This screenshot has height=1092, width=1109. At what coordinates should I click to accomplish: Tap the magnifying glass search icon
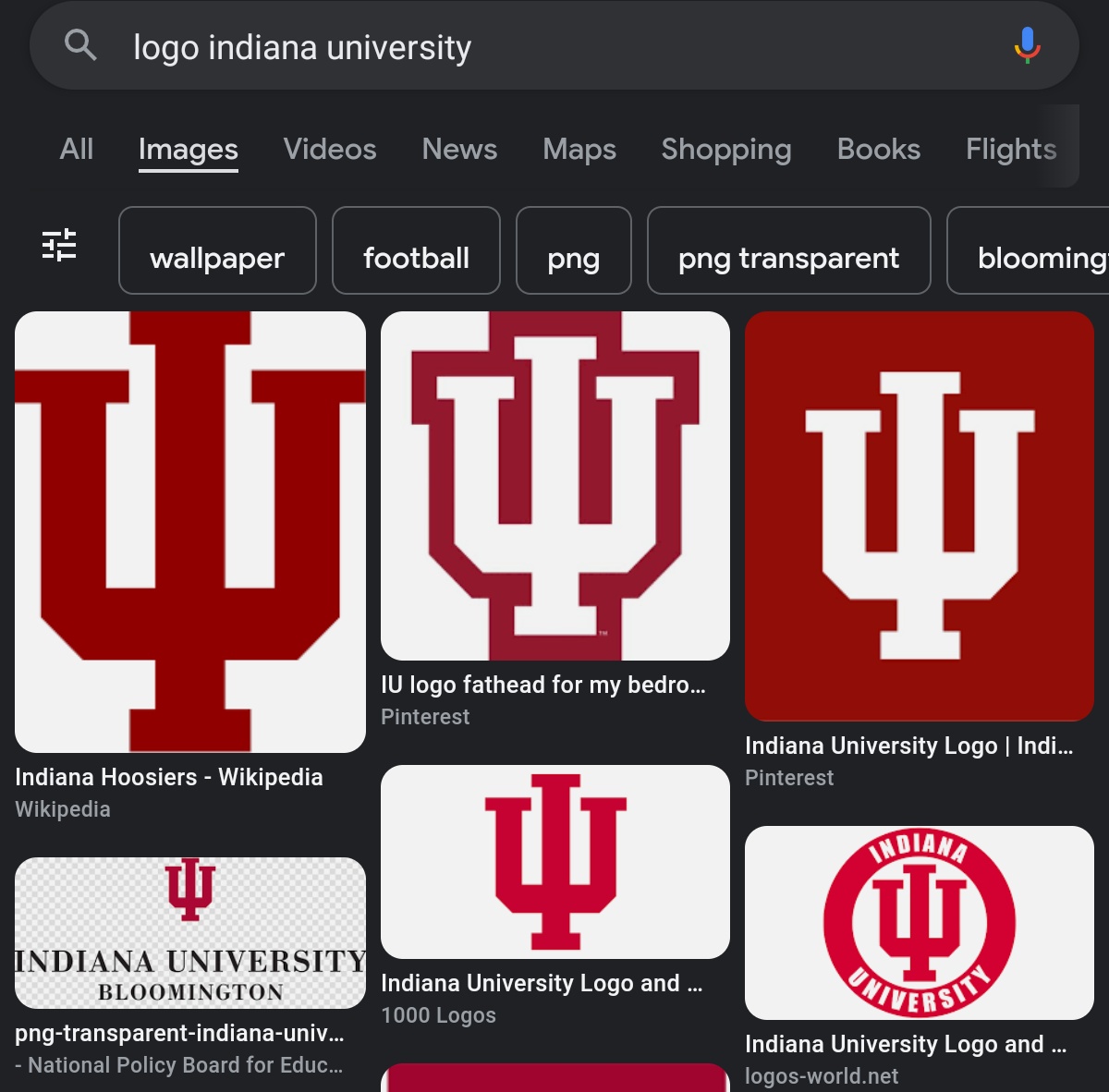click(x=80, y=44)
